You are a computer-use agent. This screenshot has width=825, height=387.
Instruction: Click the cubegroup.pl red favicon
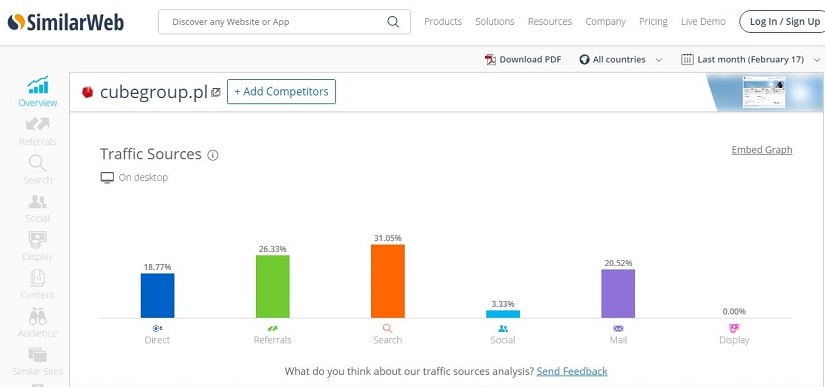tap(87, 92)
